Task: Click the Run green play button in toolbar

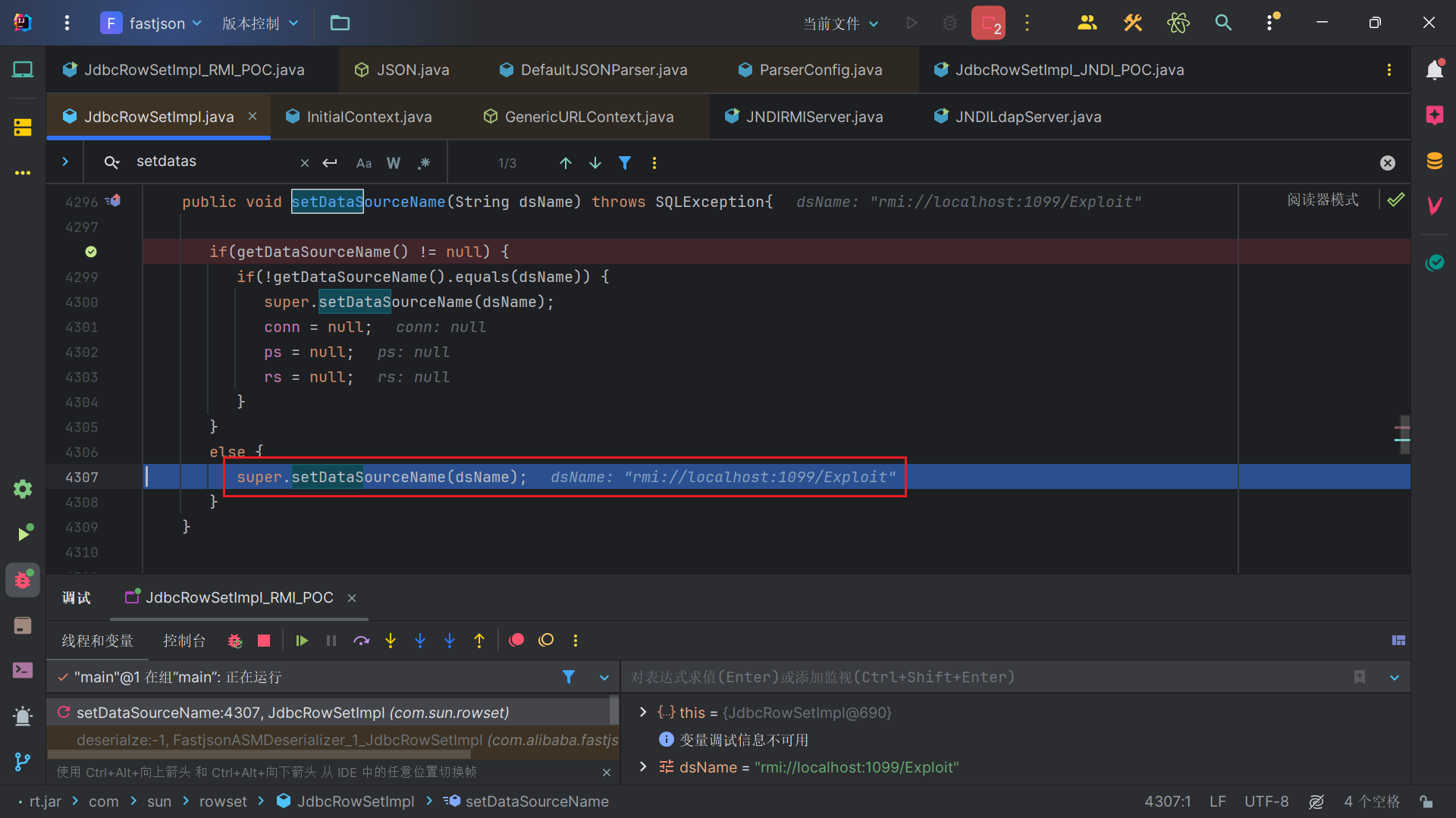Action: pyautogui.click(x=912, y=23)
